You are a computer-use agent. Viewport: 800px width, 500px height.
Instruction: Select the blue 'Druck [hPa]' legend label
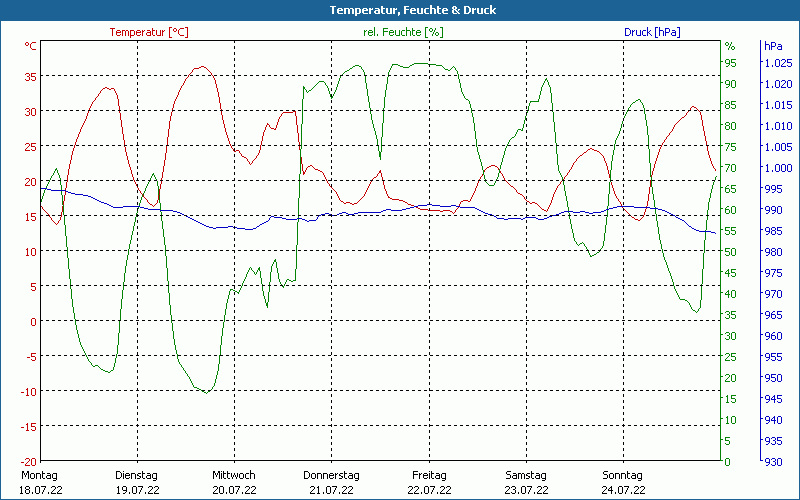point(652,32)
